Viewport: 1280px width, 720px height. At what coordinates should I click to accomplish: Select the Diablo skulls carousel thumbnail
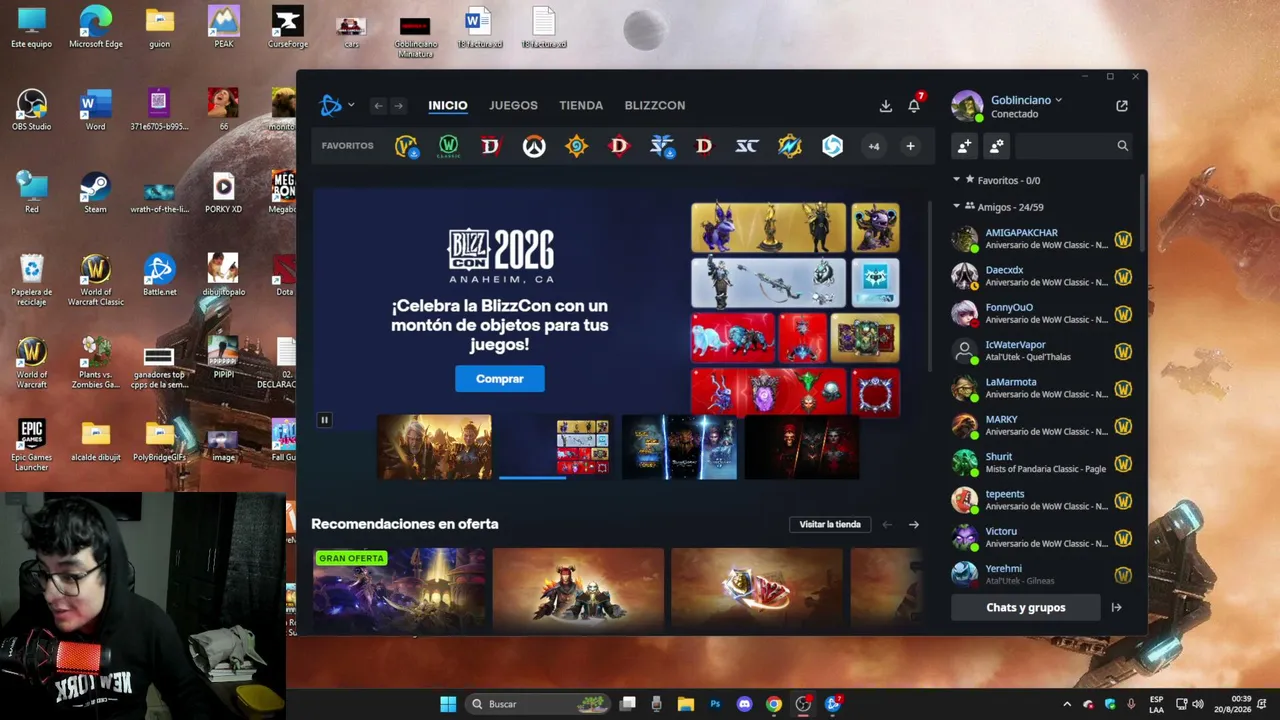pos(801,447)
